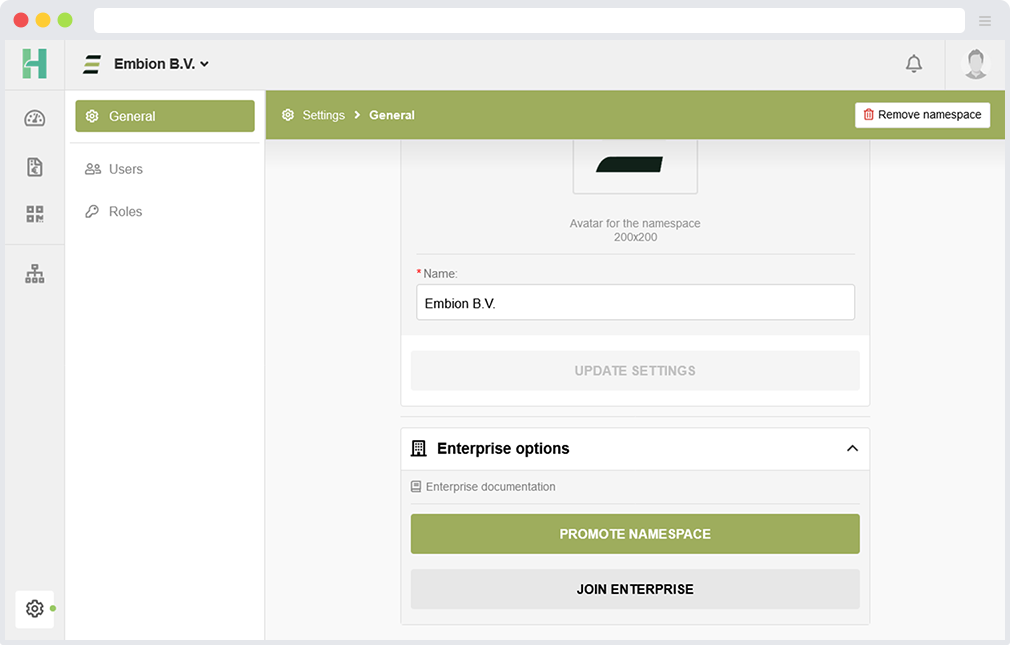Viewport: 1010px width, 645px height.
Task: Go to the Roles menu item
Action: [125, 211]
